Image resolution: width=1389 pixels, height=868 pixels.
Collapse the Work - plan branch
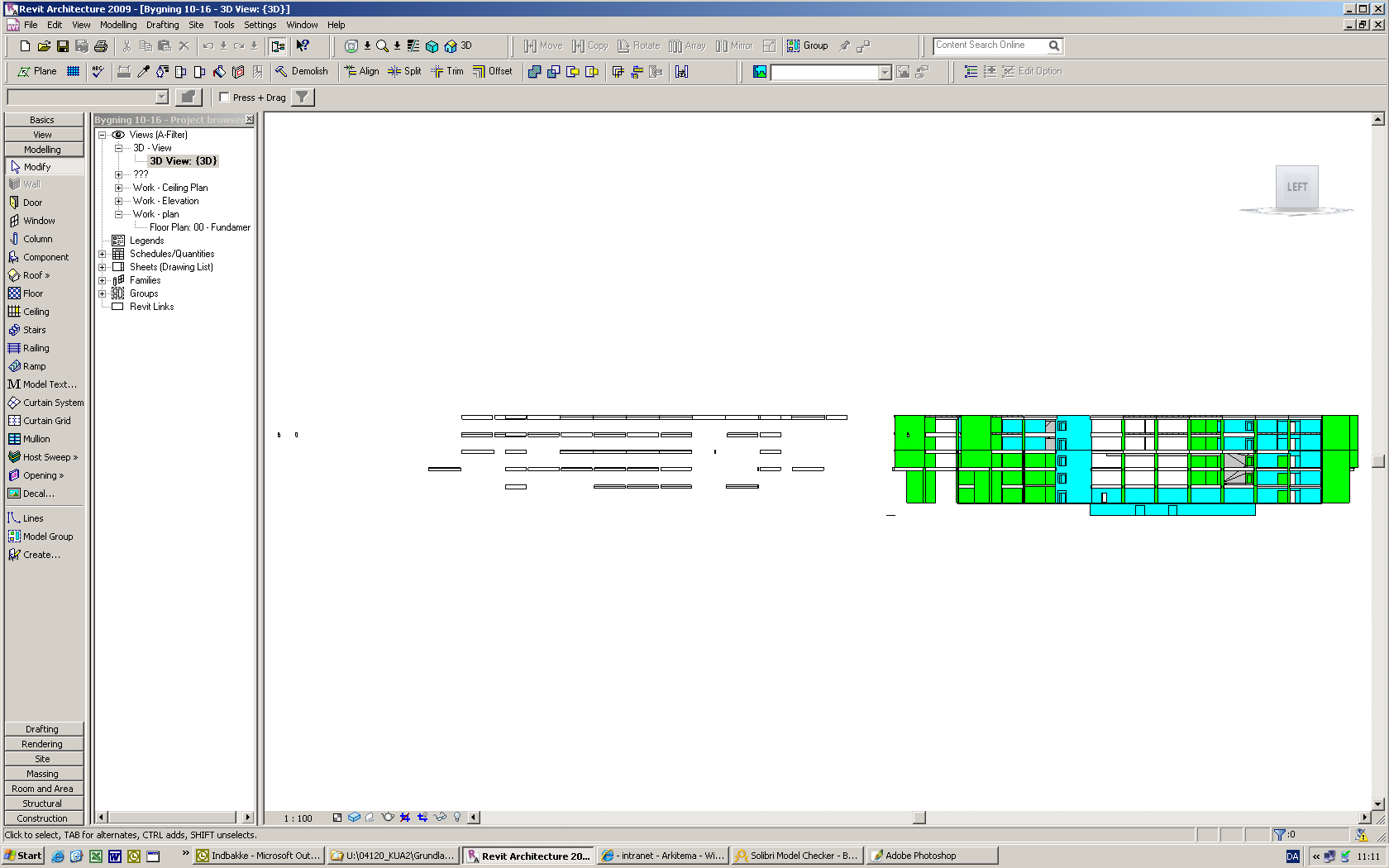pyautogui.click(x=118, y=214)
